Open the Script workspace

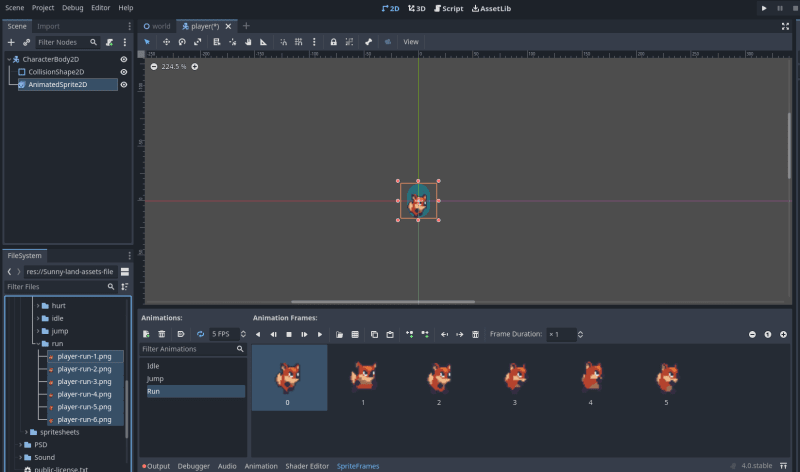pos(448,8)
